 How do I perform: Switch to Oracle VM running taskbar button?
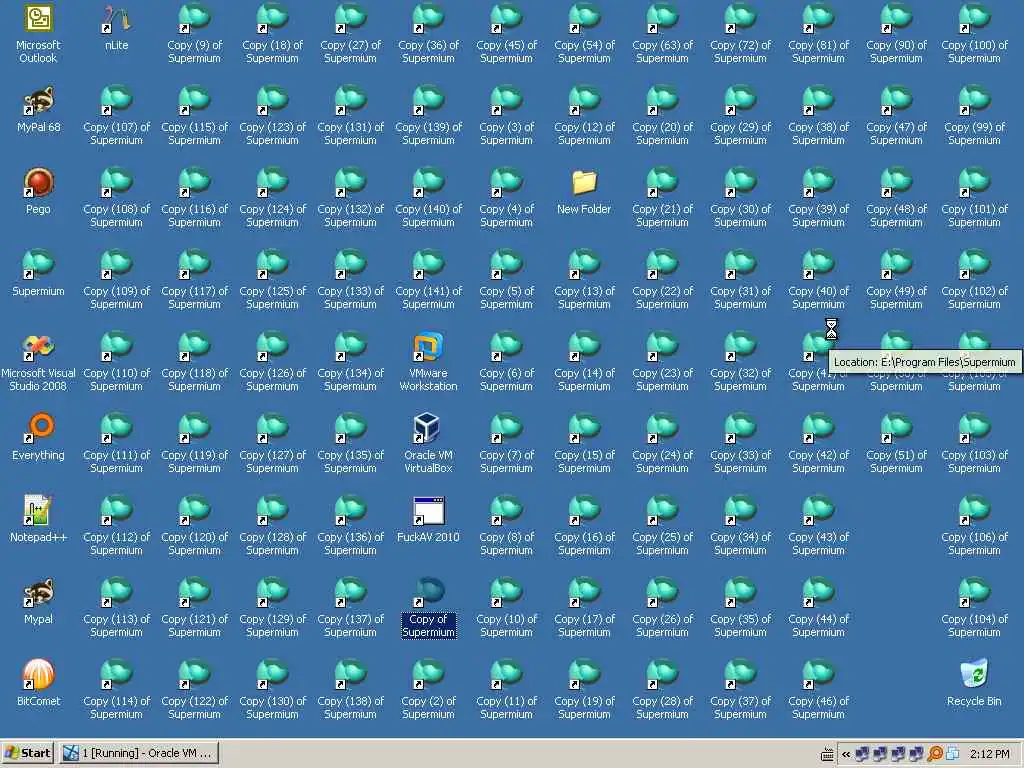138,753
